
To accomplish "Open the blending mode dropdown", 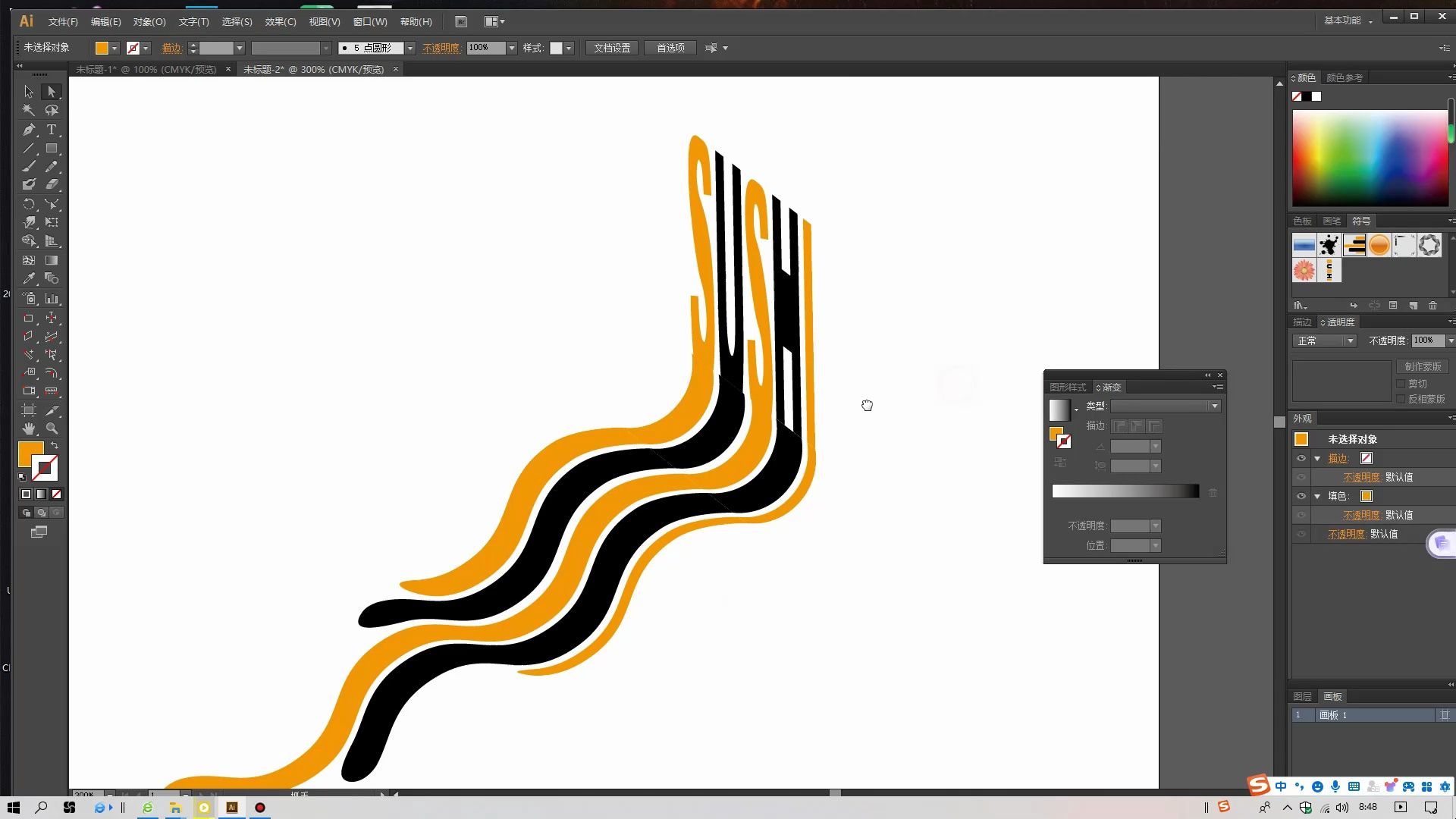I will pyautogui.click(x=1324, y=341).
